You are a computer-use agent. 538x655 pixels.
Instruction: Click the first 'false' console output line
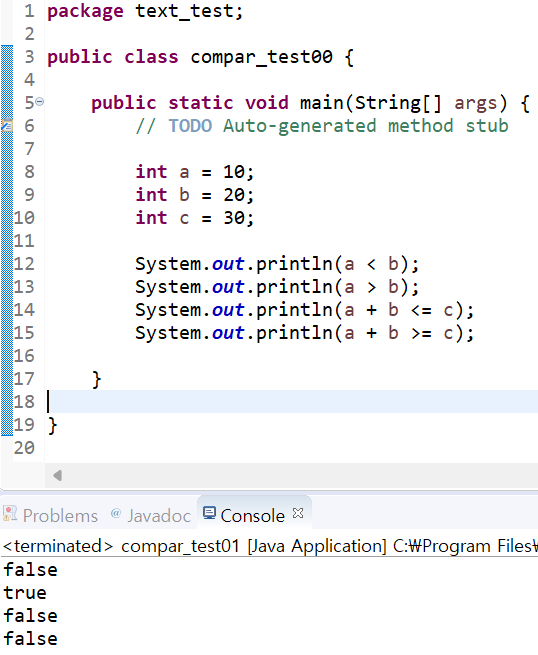click(x=30, y=570)
